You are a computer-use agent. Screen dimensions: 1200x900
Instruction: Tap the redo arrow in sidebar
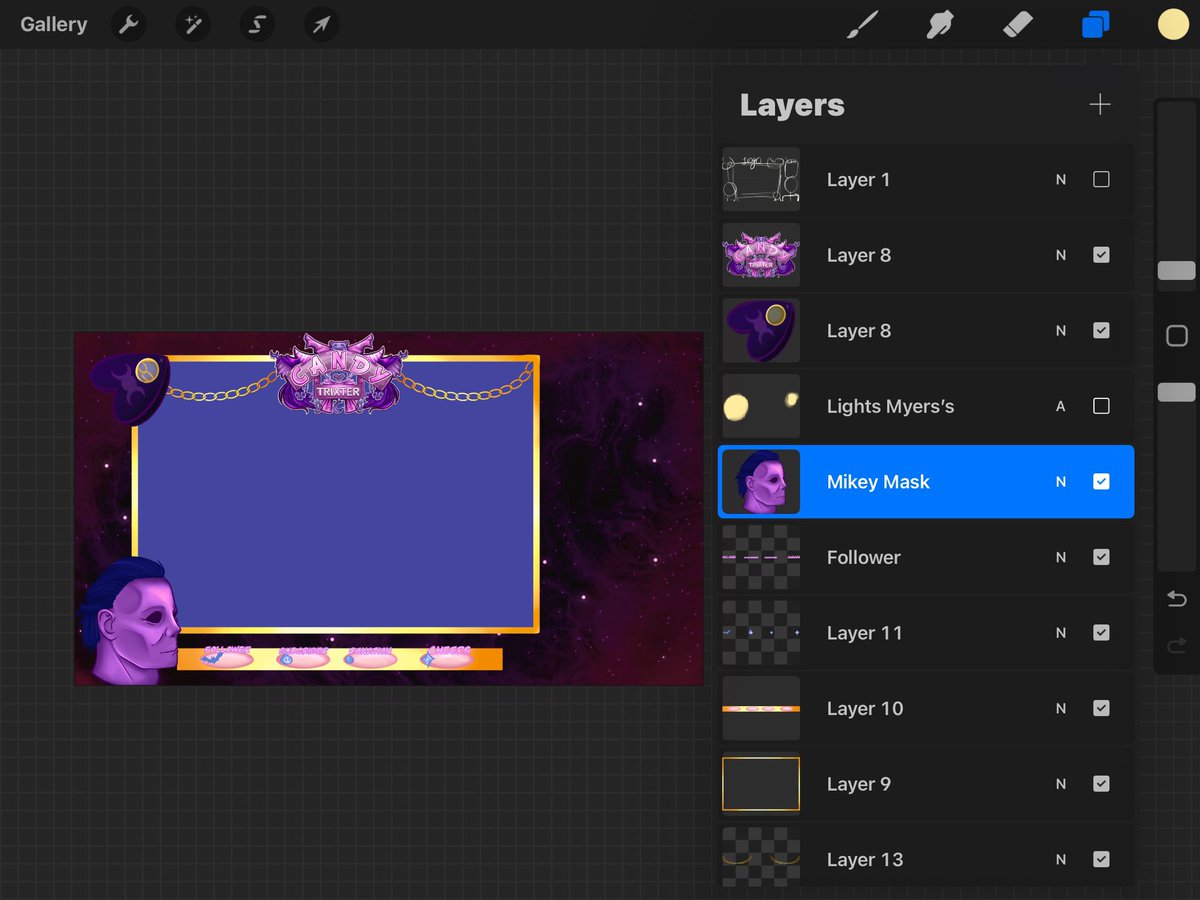click(x=1177, y=645)
